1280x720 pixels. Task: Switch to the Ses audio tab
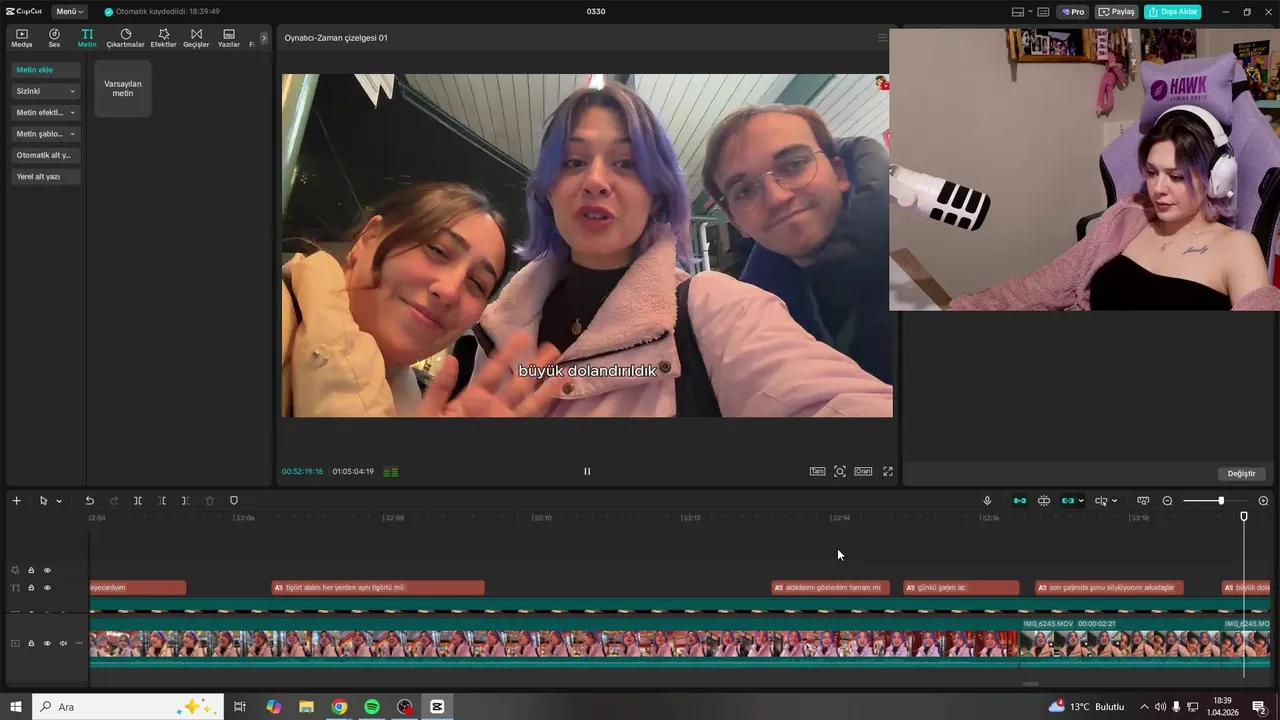pos(54,38)
